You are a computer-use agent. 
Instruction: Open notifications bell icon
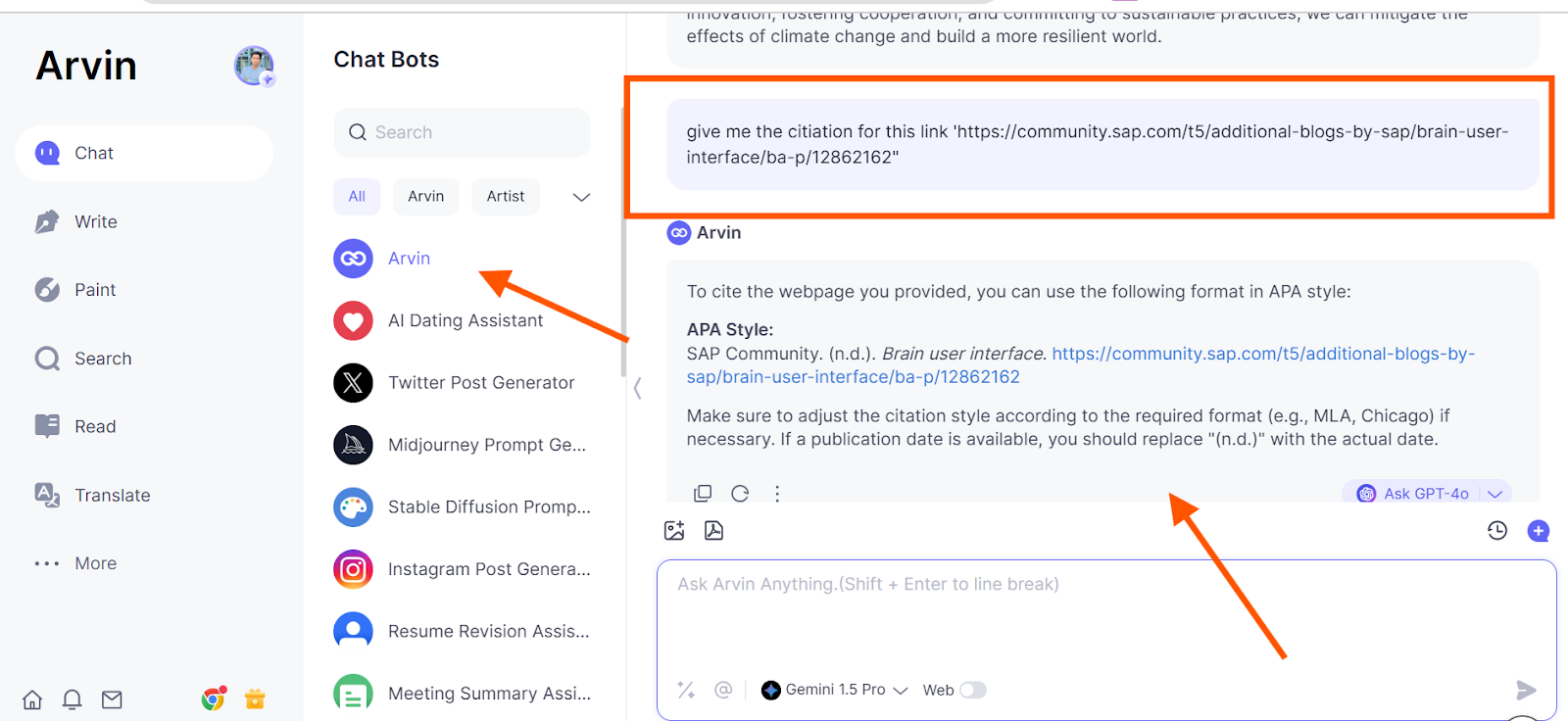tap(73, 699)
